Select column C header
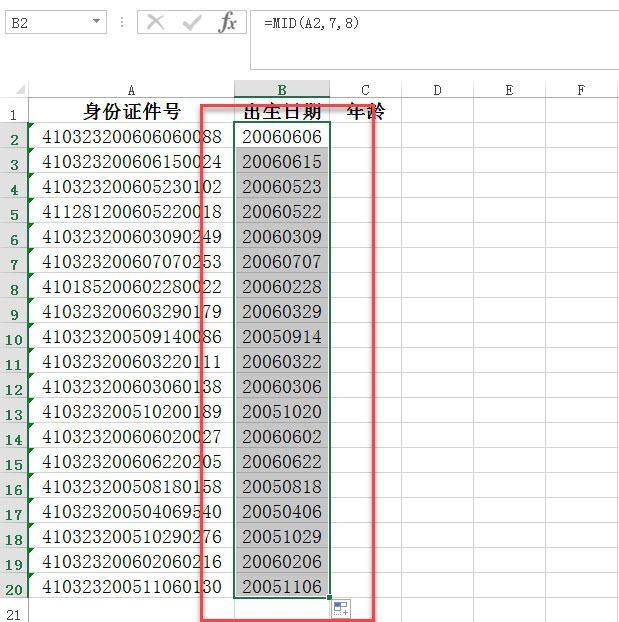 [x=365, y=90]
